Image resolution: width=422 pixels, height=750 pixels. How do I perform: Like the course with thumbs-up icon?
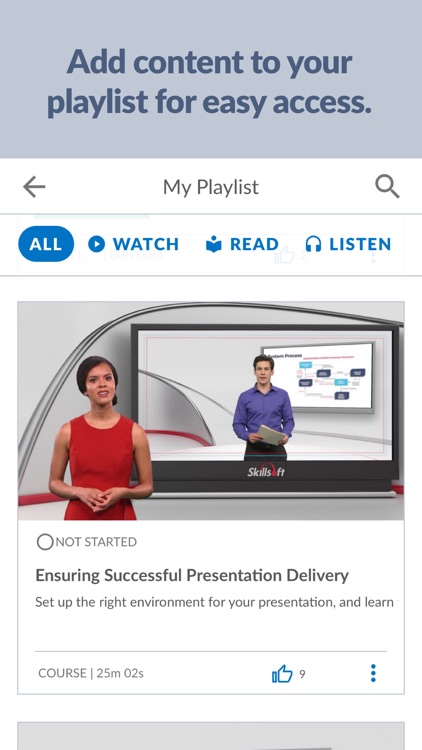pyautogui.click(x=282, y=673)
